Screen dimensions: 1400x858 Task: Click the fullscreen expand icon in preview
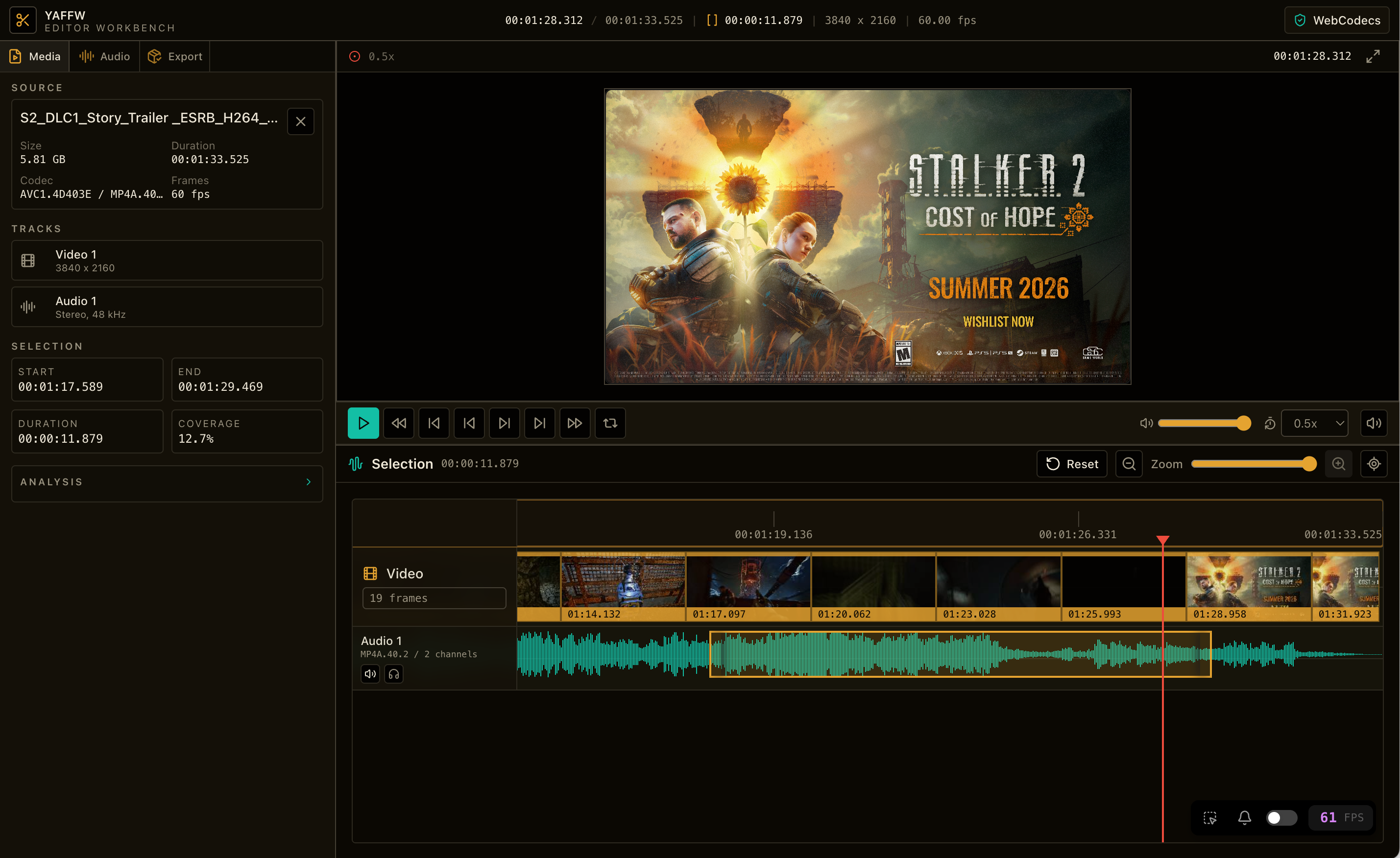tap(1373, 56)
